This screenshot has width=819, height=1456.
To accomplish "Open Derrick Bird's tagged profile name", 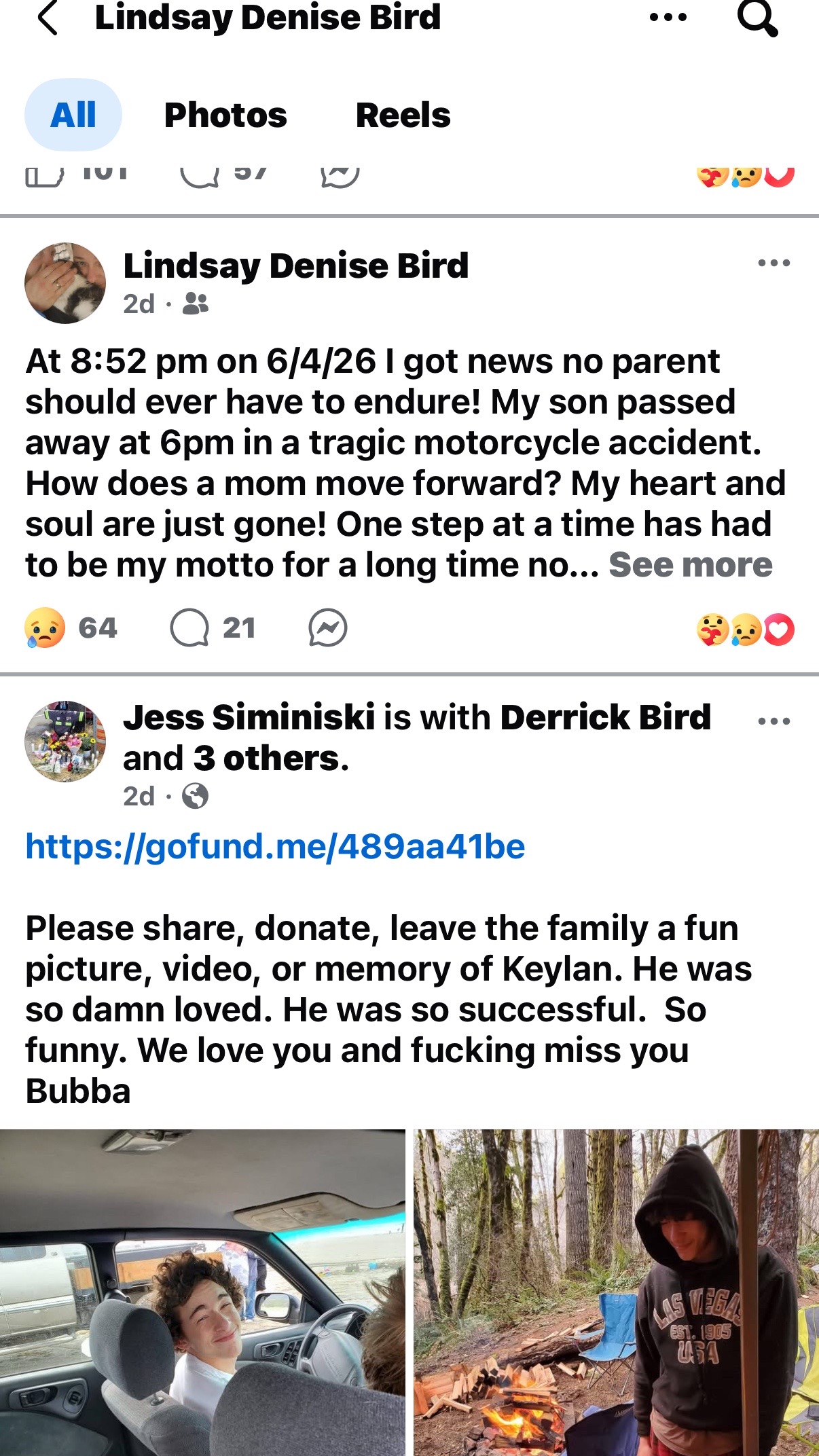I will [606, 717].
